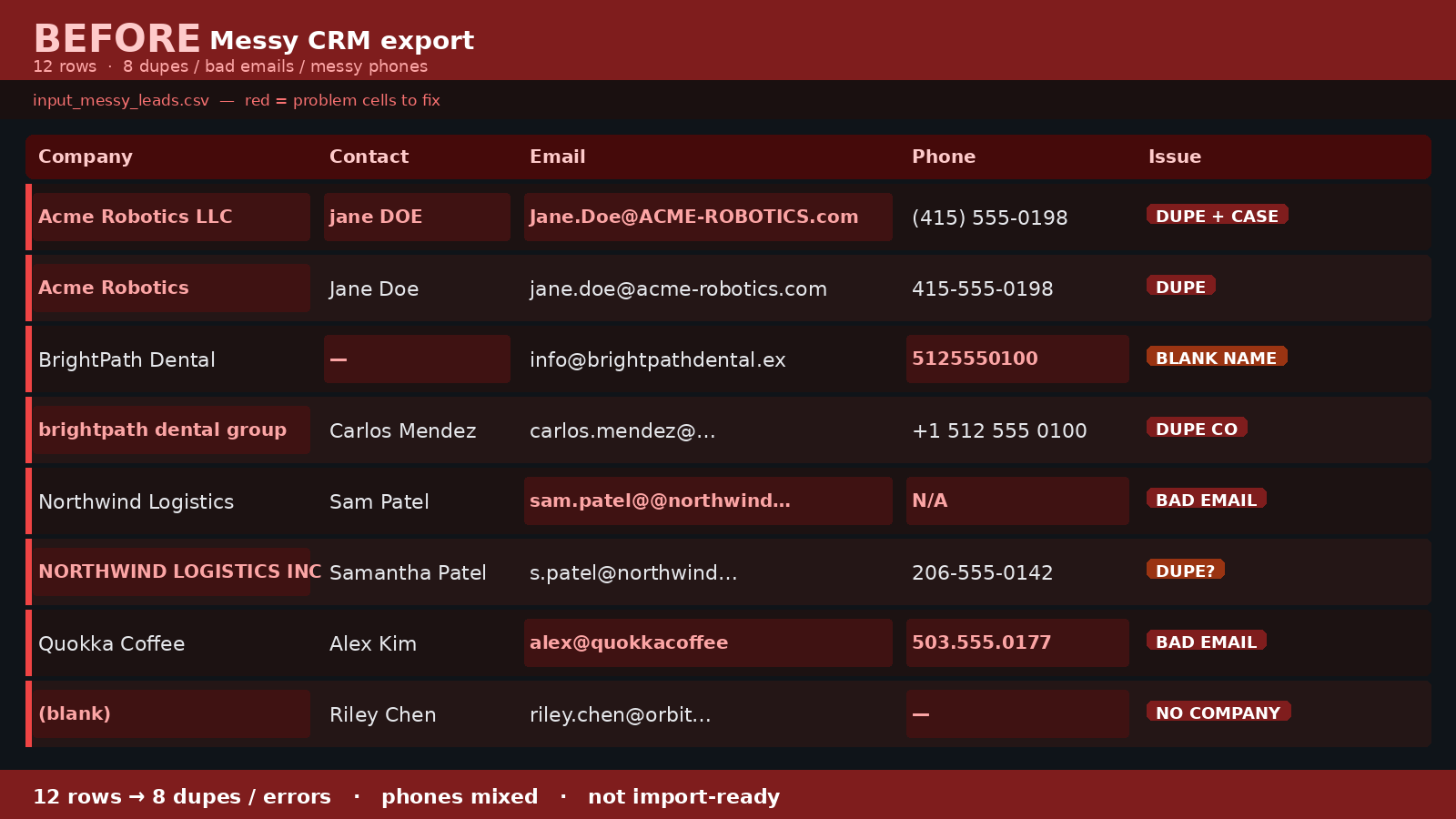1456x819 pixels.
Task: Select the 'DUPE CO' issue badge
Action: point(1197,428)
